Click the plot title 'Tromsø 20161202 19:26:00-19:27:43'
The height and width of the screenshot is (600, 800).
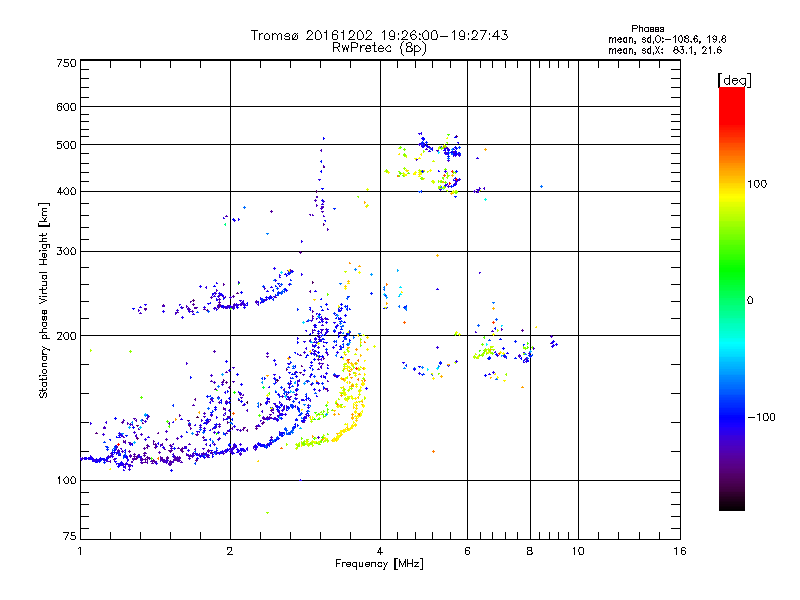(x=379, y=35)
